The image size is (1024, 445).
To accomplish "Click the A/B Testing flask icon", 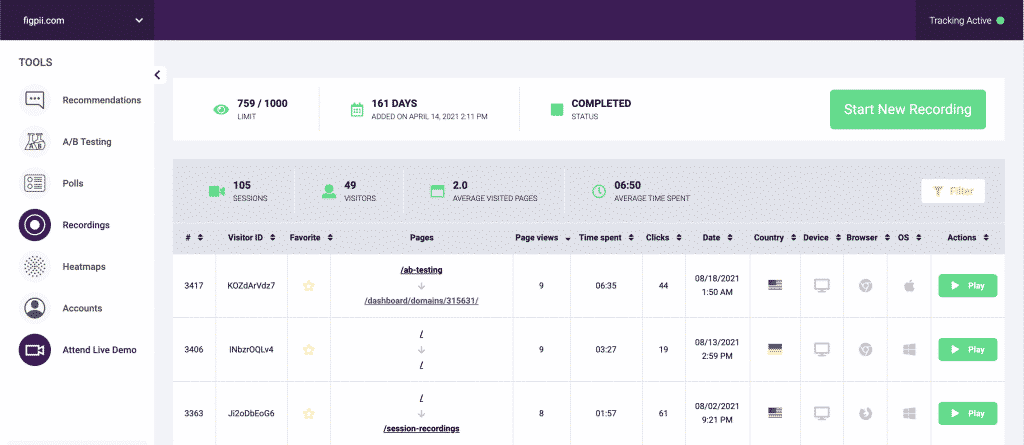I will (x=35, y=142).
